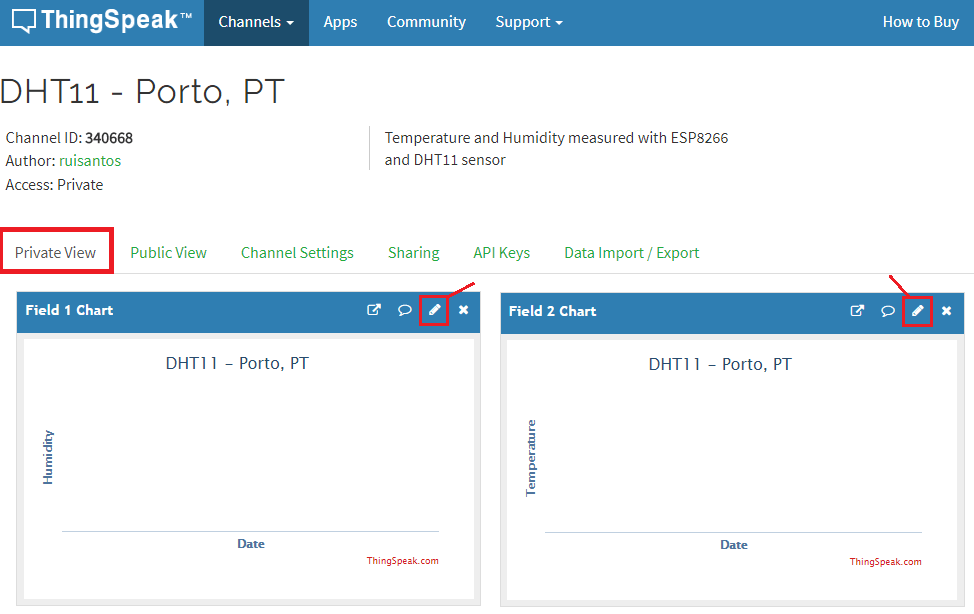Open Field 2 Chart in new window

tap(857, 311)
